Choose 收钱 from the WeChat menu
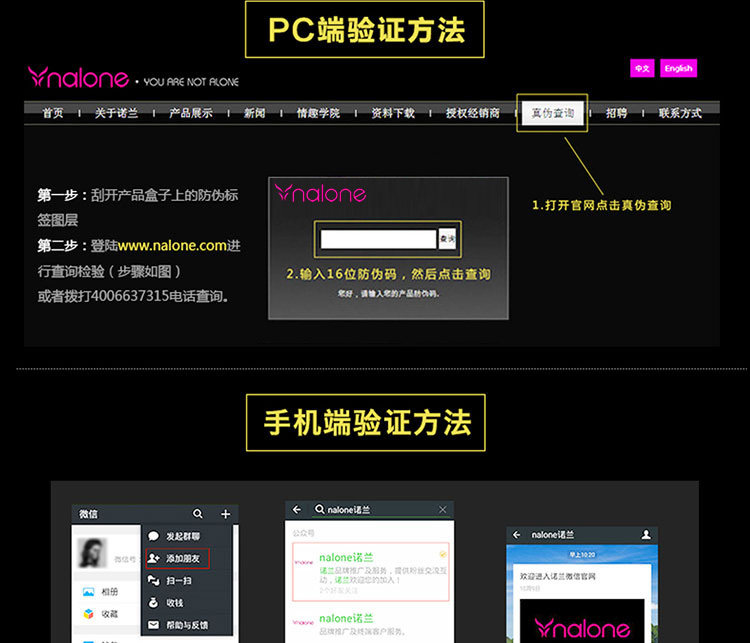Screen dimensions: 750x643 (x=187, y=603)
